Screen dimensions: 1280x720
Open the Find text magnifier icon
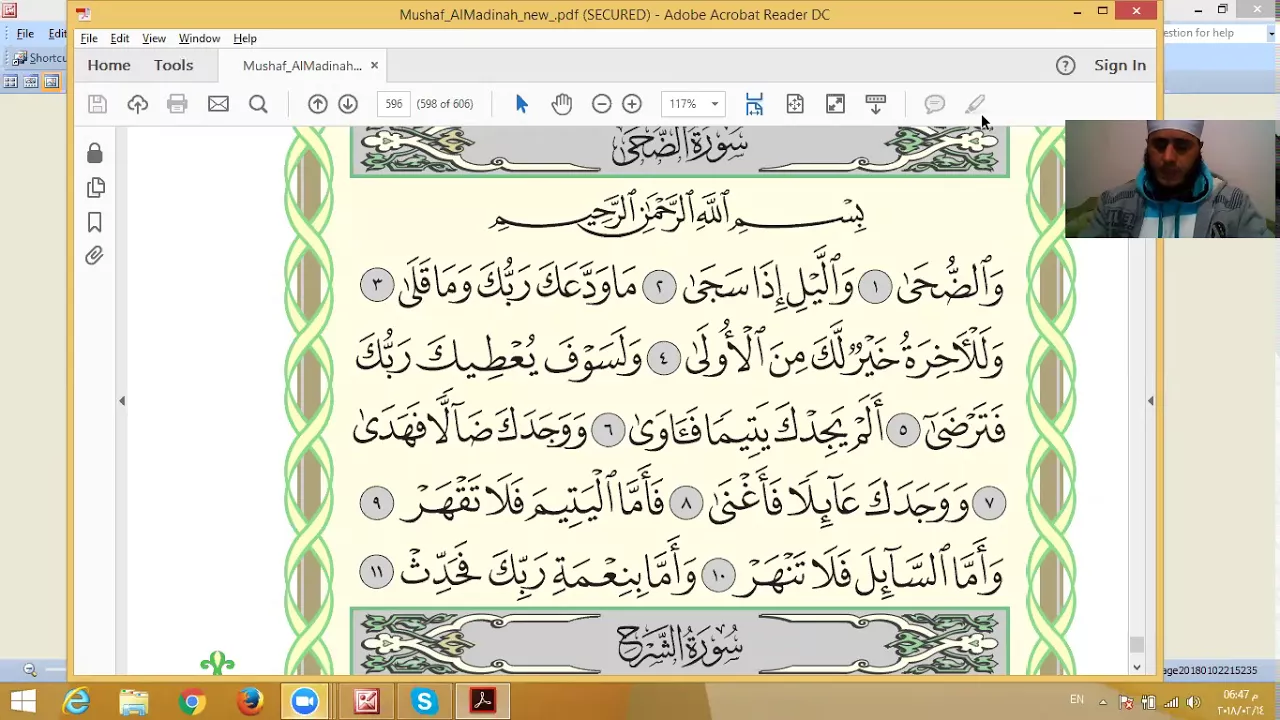(258, 104)
